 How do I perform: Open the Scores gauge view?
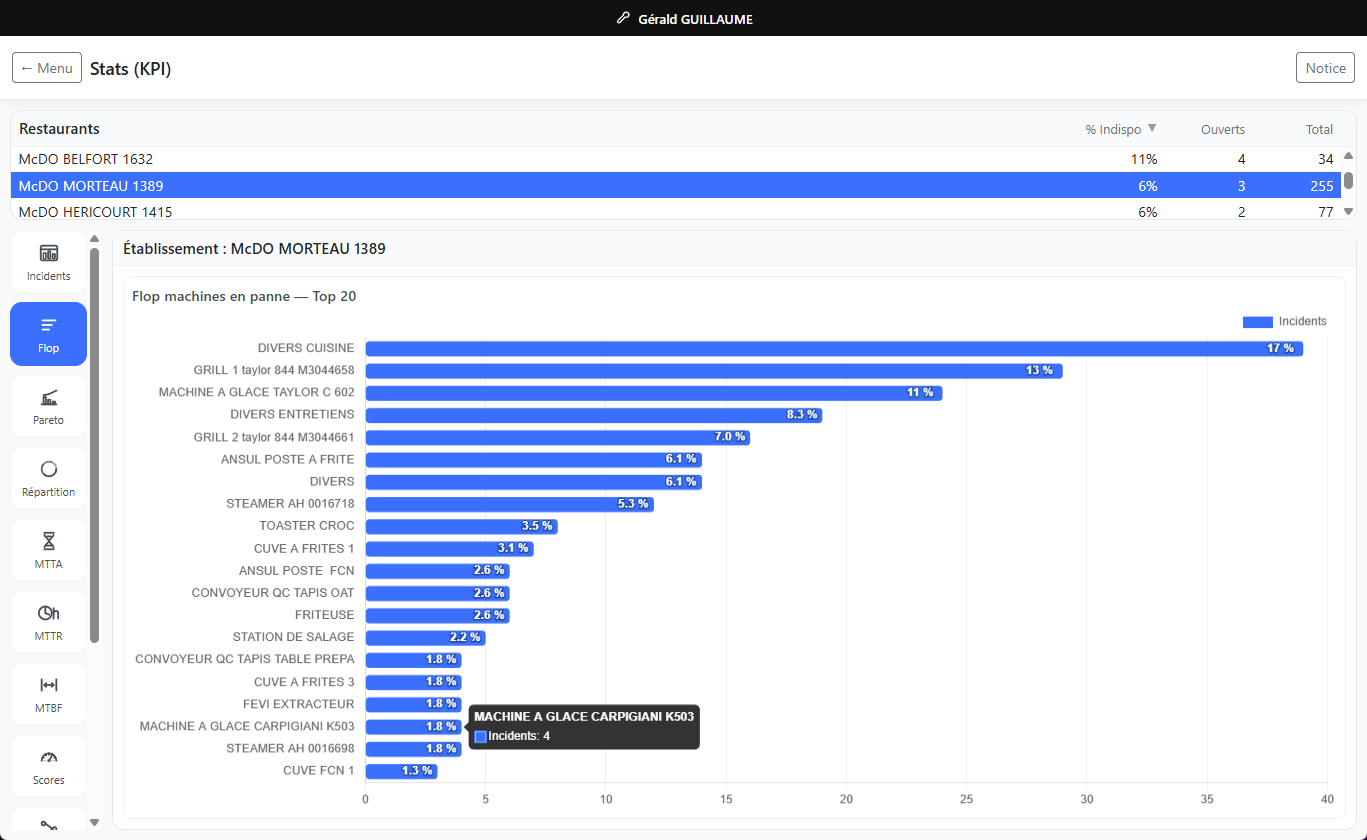coord(48,766)
